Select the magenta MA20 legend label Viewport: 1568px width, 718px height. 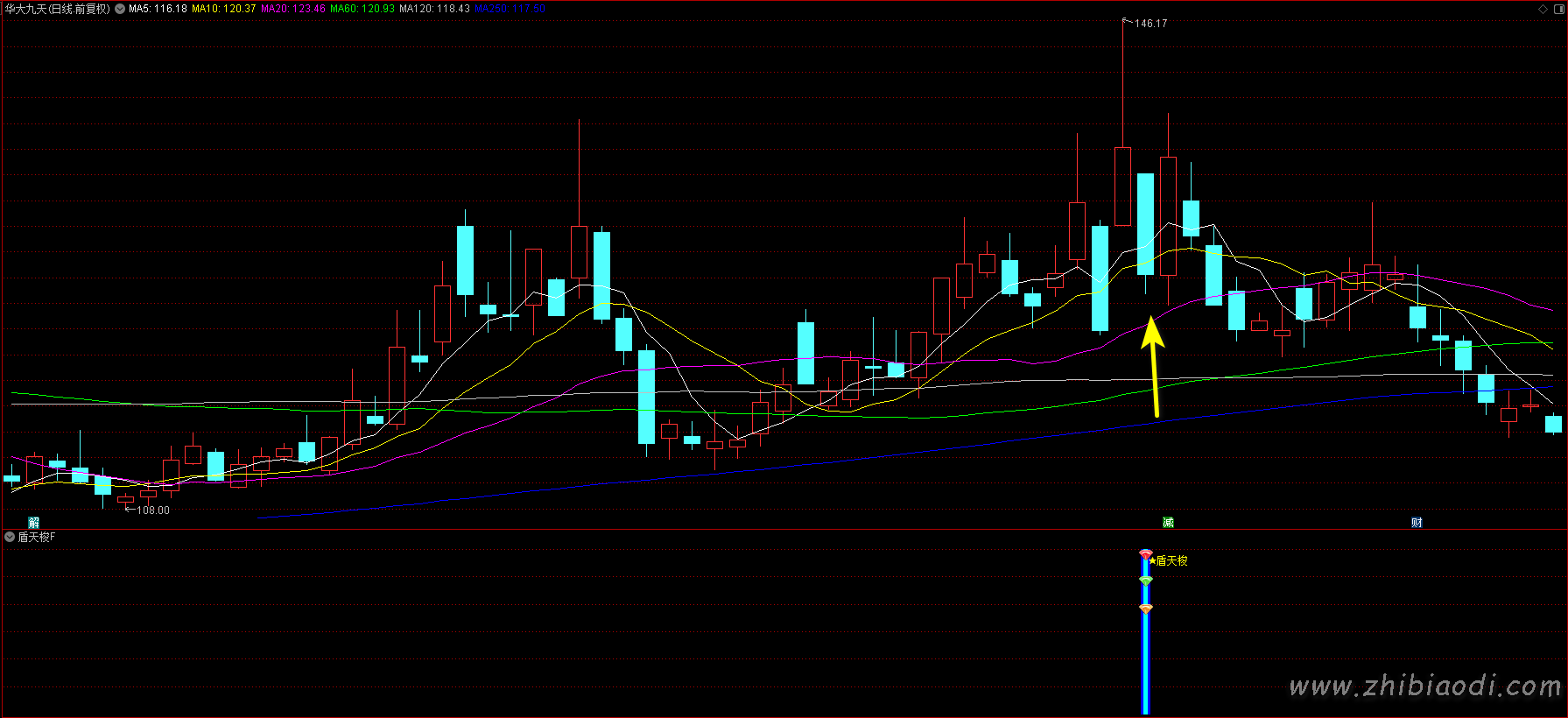[x=292, y=9]
